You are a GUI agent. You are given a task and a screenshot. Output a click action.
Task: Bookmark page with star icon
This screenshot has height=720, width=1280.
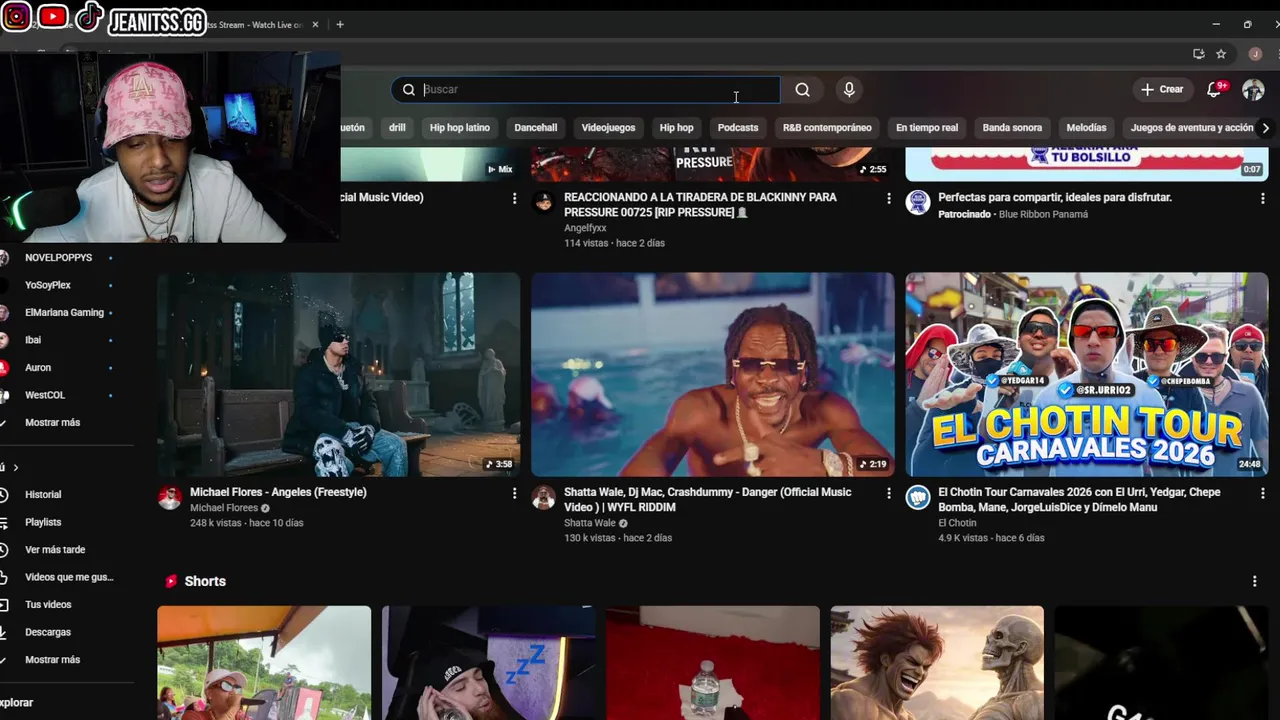click(1221, 54)
